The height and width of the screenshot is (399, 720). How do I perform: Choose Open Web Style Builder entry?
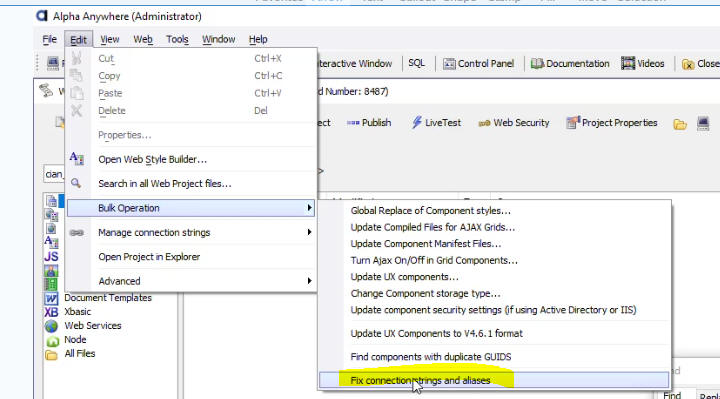click(x=152, y=159)
